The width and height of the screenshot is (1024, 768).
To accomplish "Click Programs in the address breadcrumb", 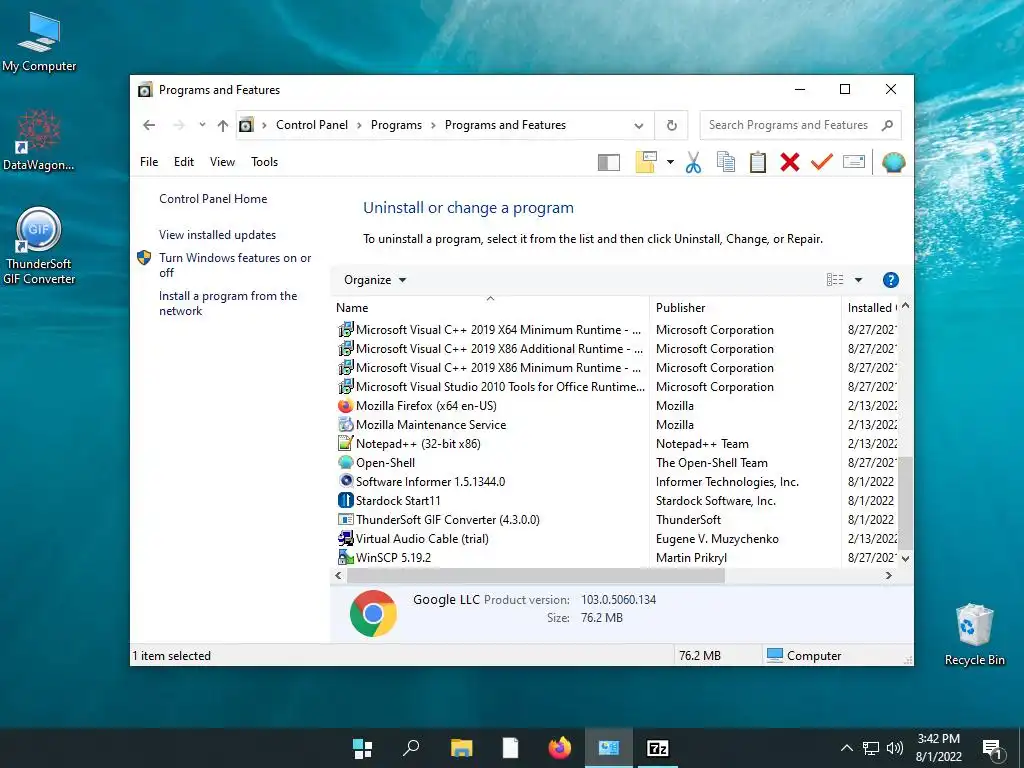I will click(x=396, y=125).
